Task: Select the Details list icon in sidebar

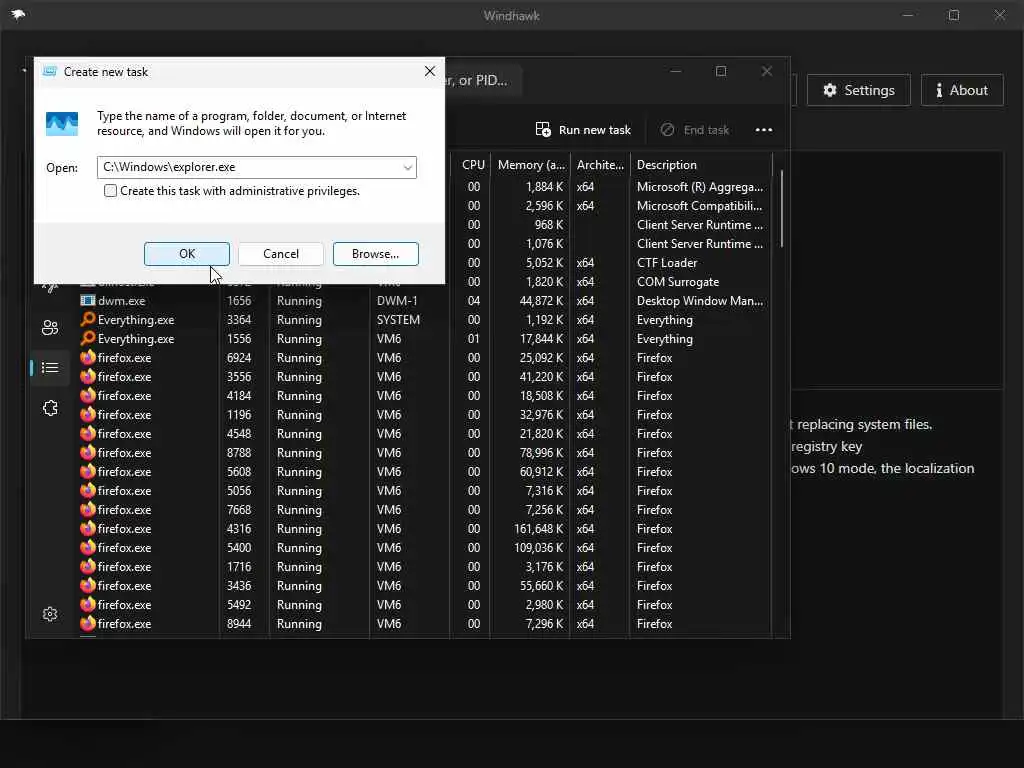Action: point(50,368)
